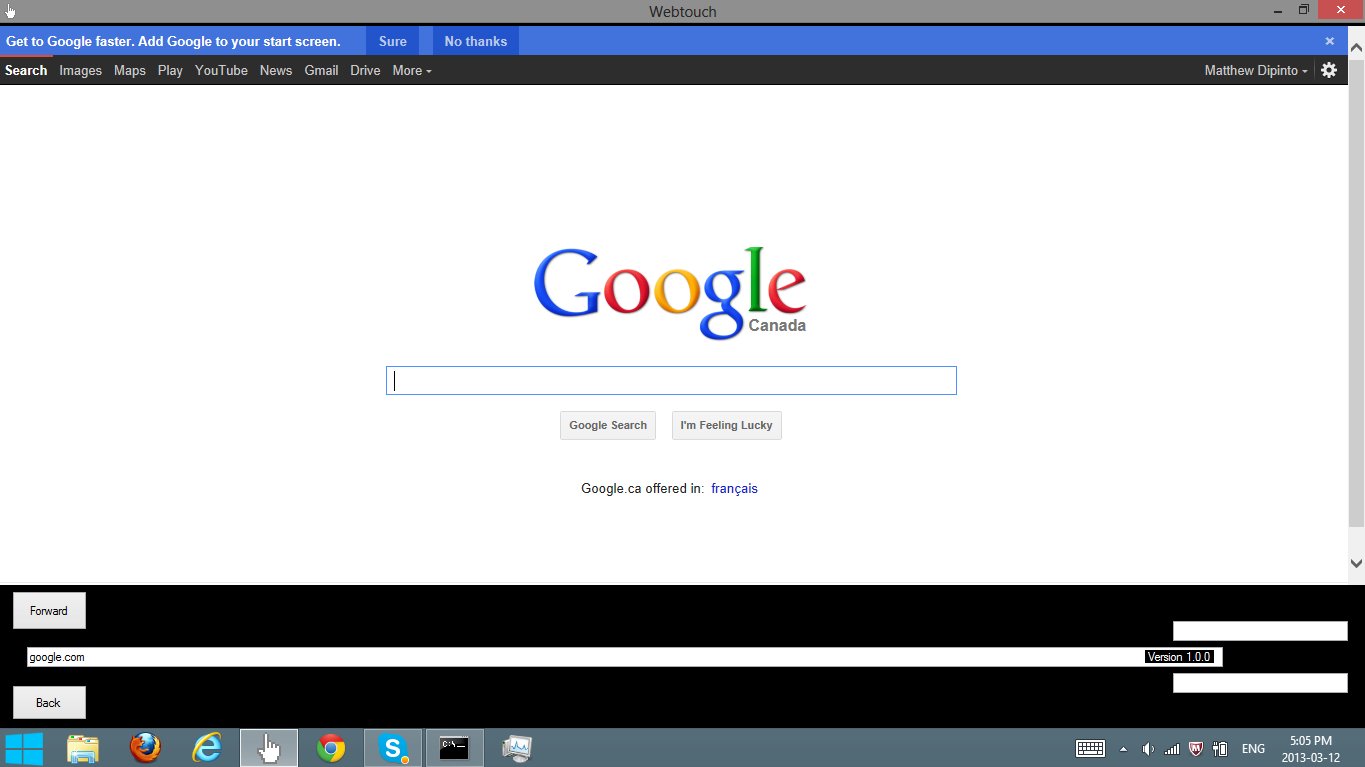This screenshot has width=1365, height=767.
Task: Click the ENG language indicator
Action: pos(1253,749)
